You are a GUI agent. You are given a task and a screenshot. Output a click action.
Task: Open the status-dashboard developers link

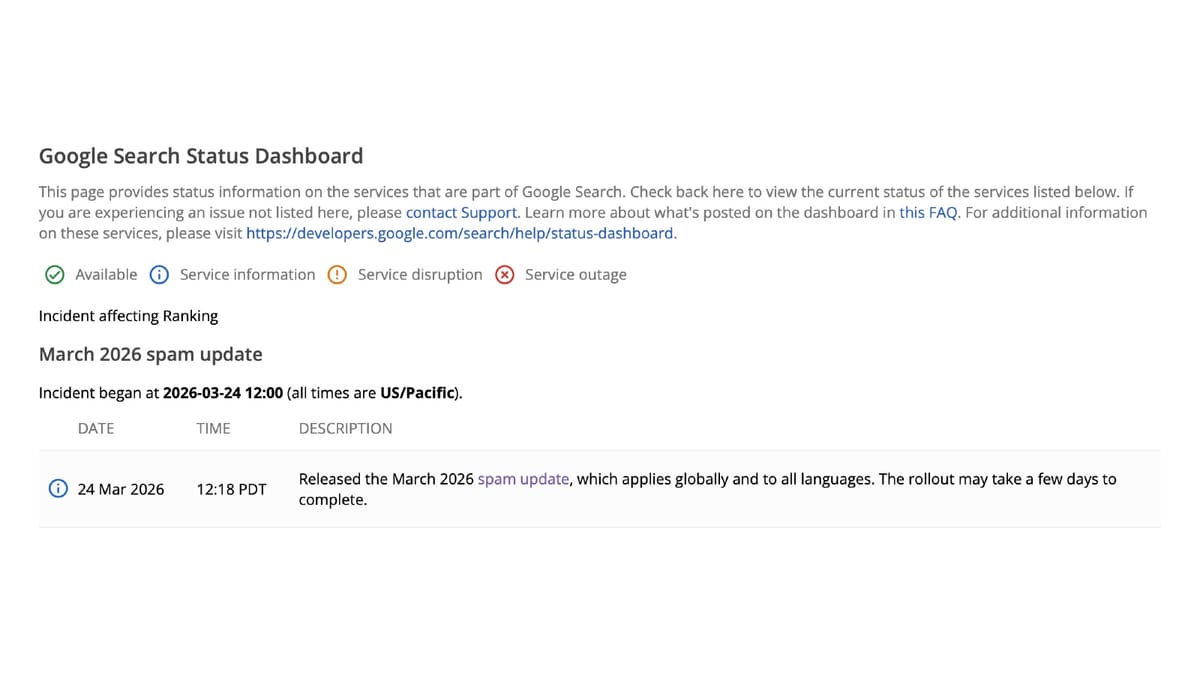click(x=460, y=233)
